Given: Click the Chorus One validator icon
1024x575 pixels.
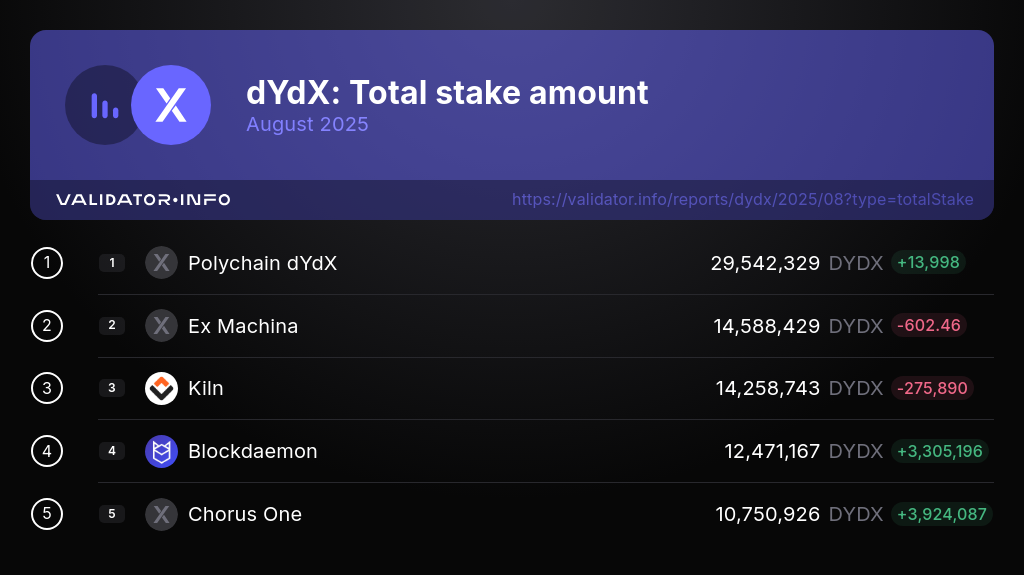Looking at the screenshot, I should (x=161, y=514).
